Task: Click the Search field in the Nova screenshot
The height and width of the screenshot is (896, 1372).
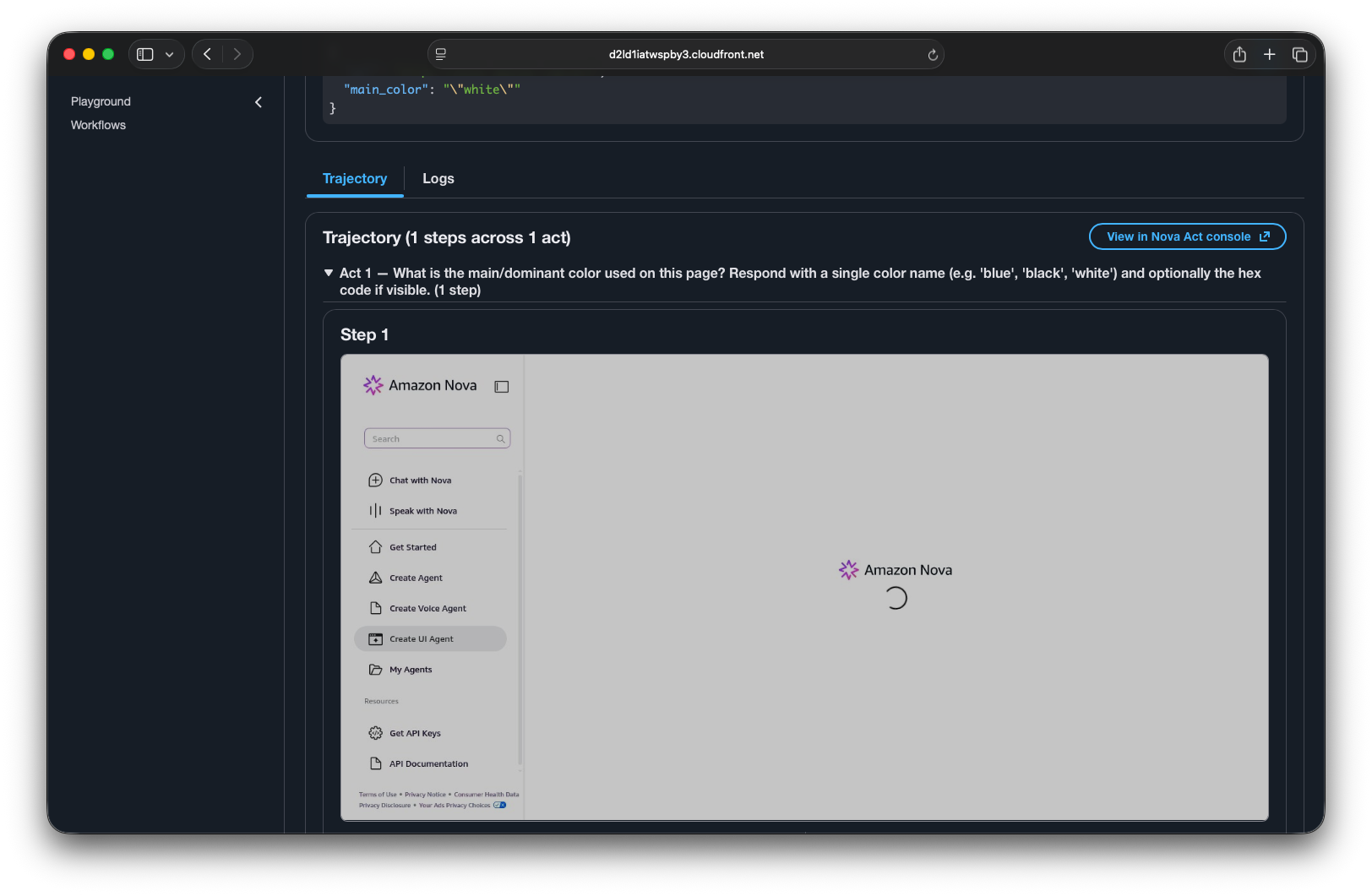Action: 437,438
